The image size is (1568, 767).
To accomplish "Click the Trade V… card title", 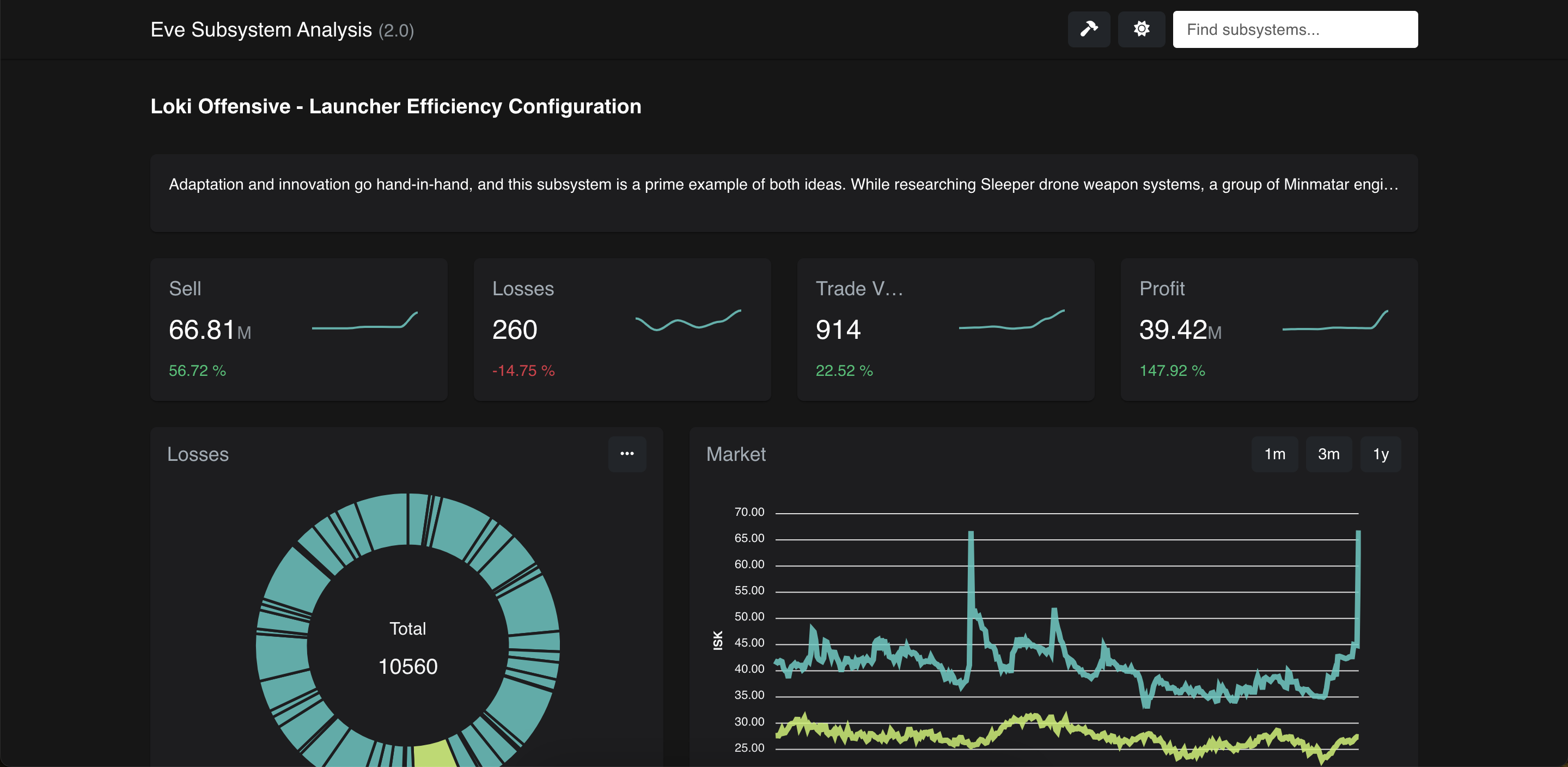I will click(x=859, y=289).
